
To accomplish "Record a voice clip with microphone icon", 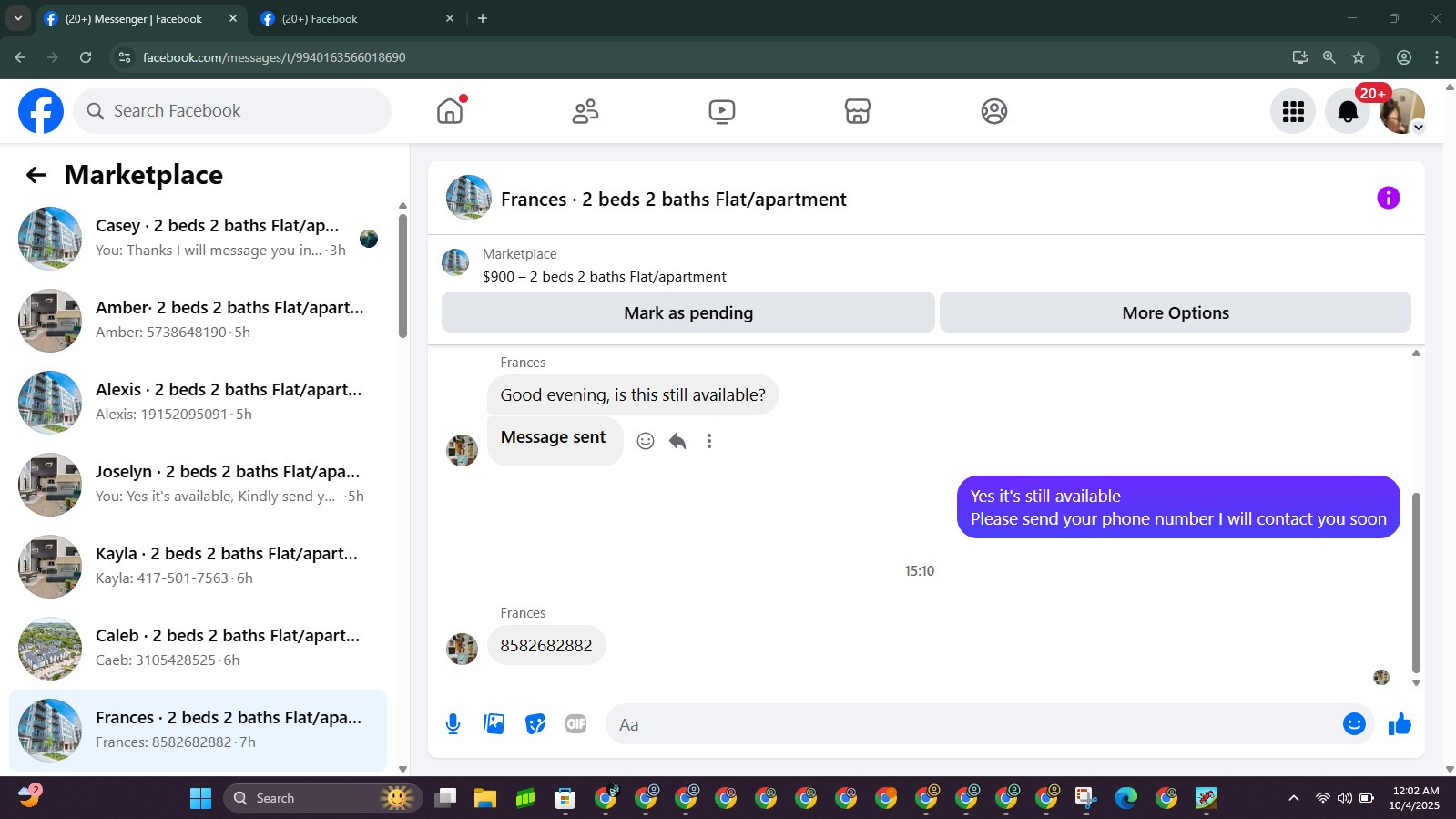I will pos(453,724).
